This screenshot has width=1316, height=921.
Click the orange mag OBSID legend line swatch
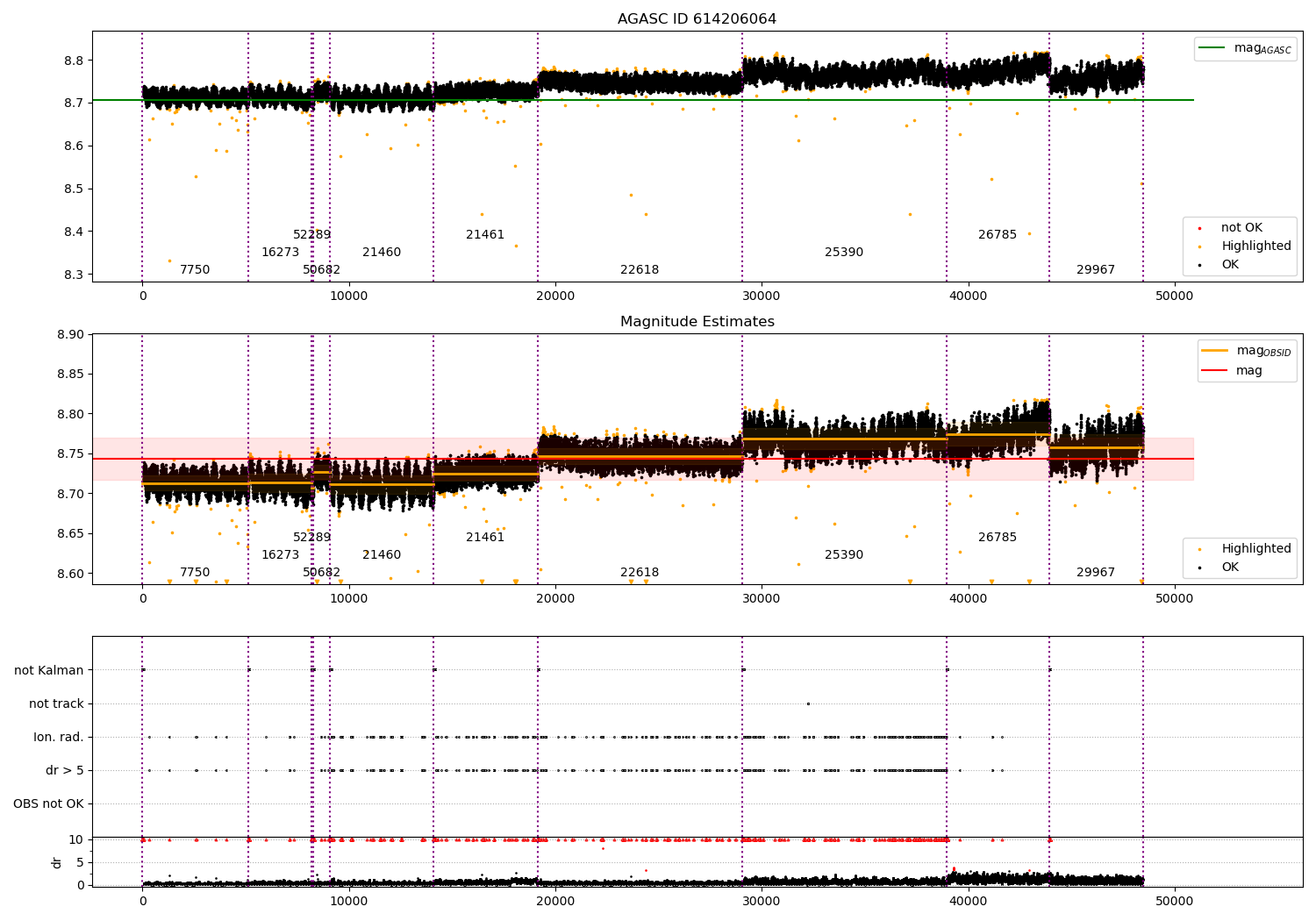(x=1214, y=351)
